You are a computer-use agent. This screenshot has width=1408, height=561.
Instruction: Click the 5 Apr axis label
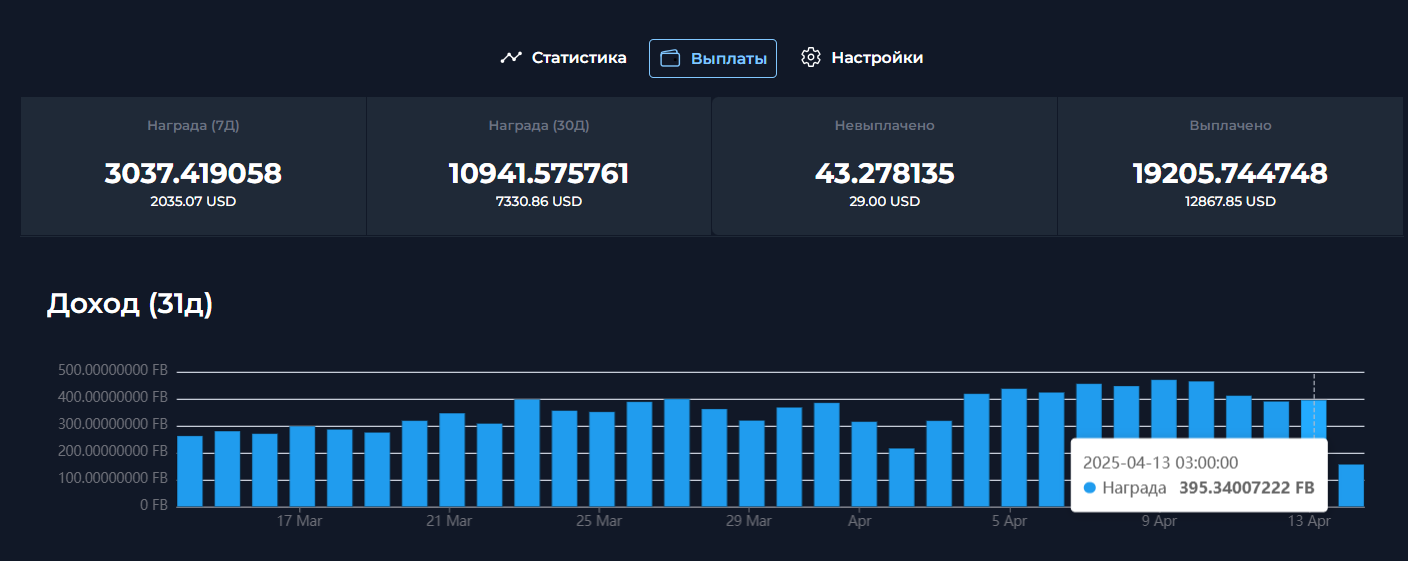point(1010,521)
